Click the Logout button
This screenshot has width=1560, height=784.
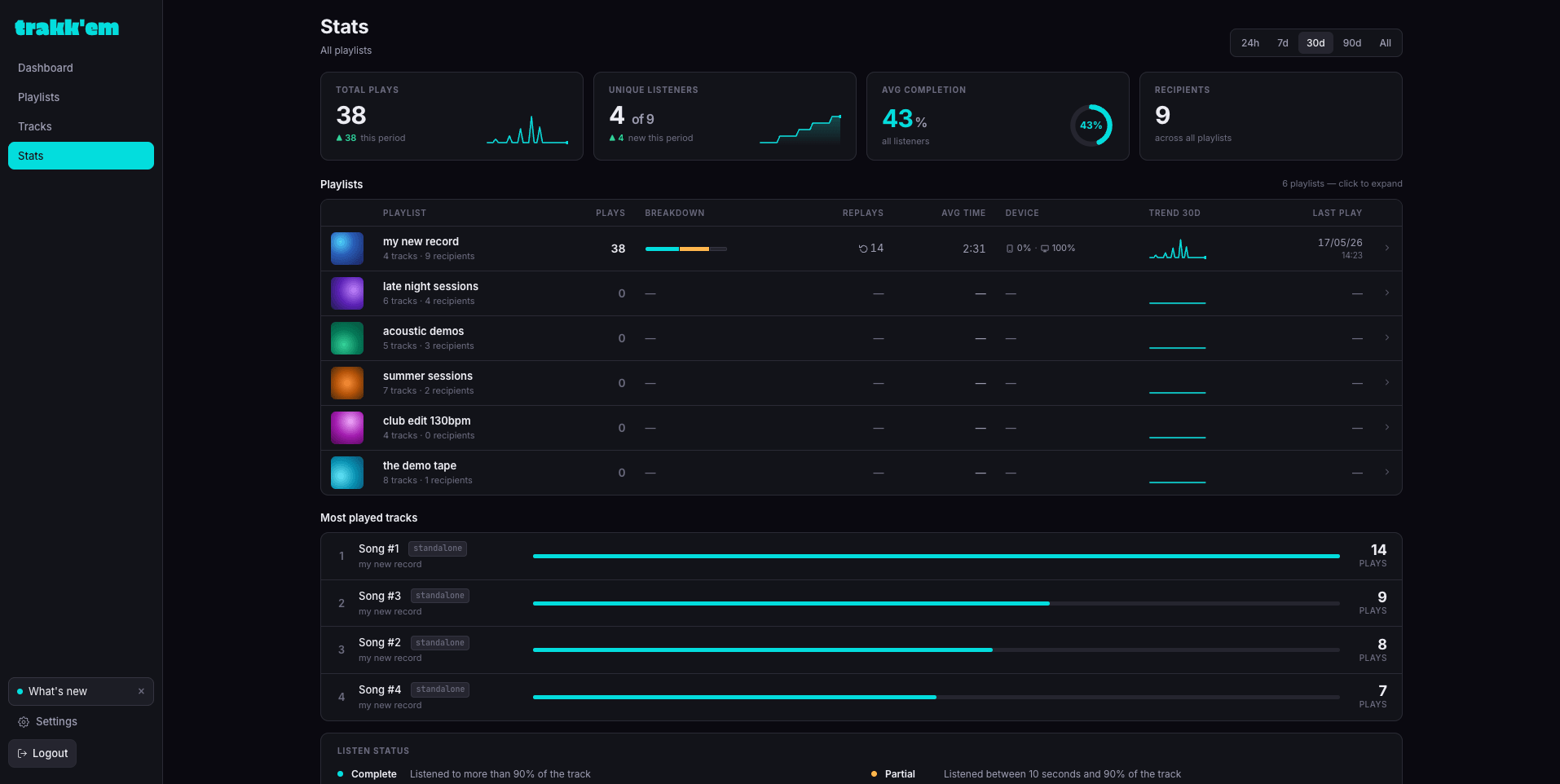pyautogui.click(x=42, y=753)
